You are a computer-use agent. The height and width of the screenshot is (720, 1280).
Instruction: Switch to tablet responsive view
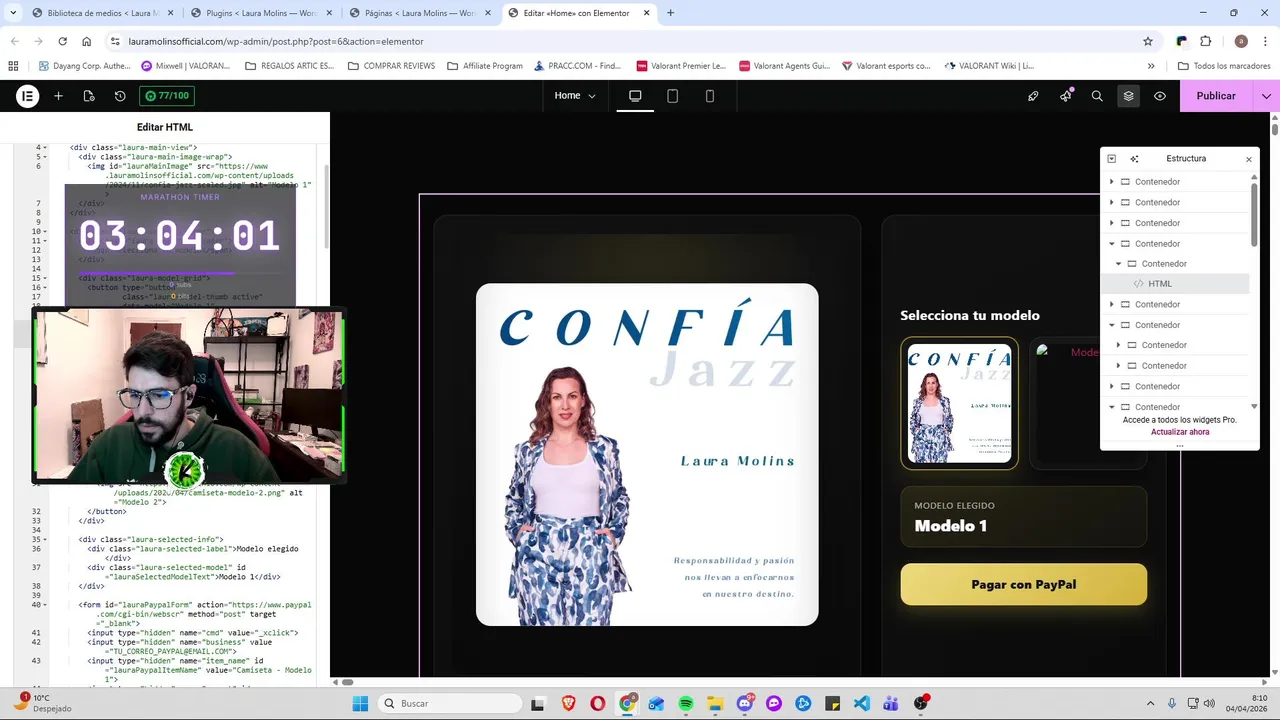pyautogui.click(x=672, y=96)
